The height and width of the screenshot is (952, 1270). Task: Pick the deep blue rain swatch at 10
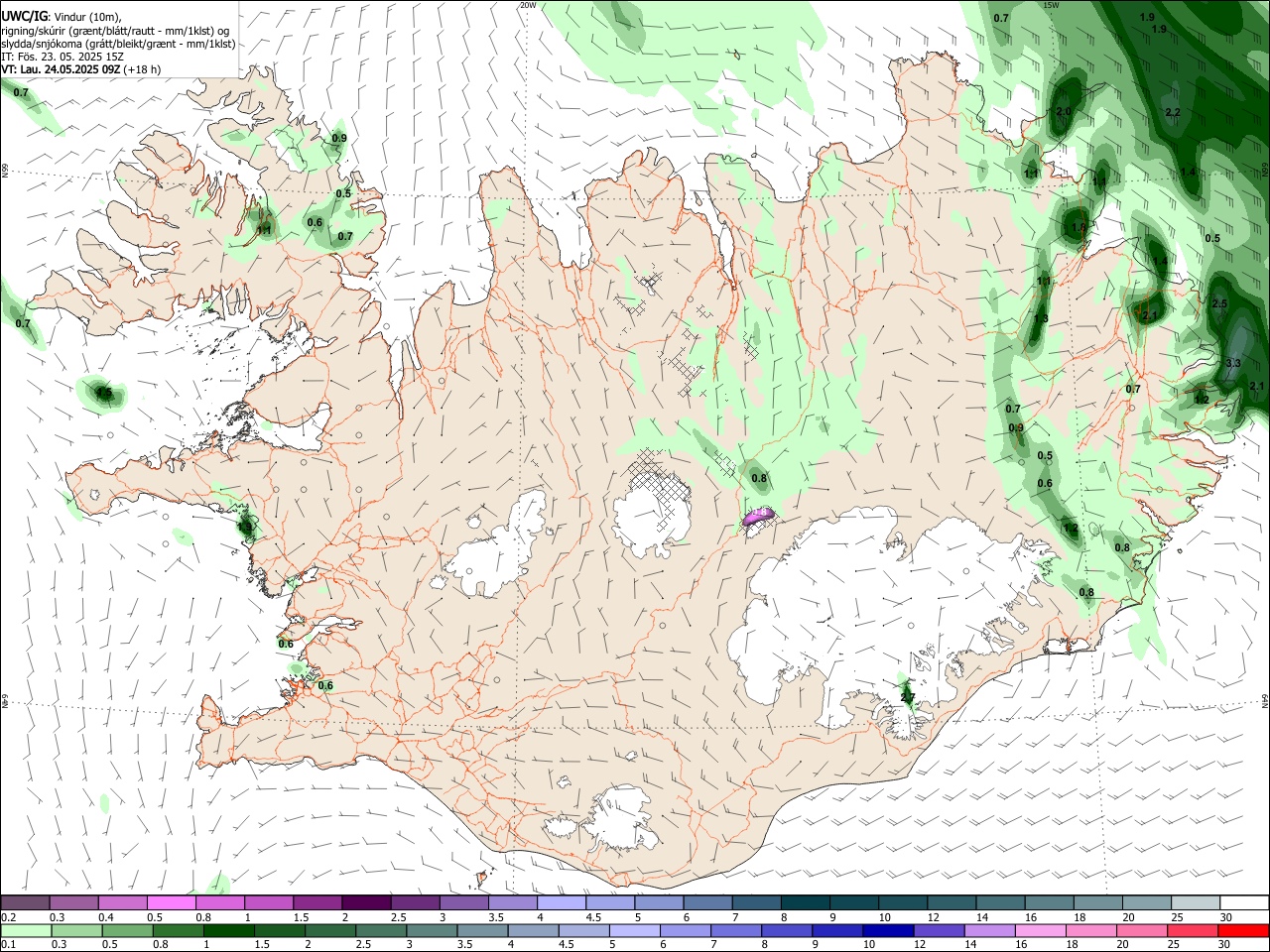pyautogui.click(x=887, y=931)
